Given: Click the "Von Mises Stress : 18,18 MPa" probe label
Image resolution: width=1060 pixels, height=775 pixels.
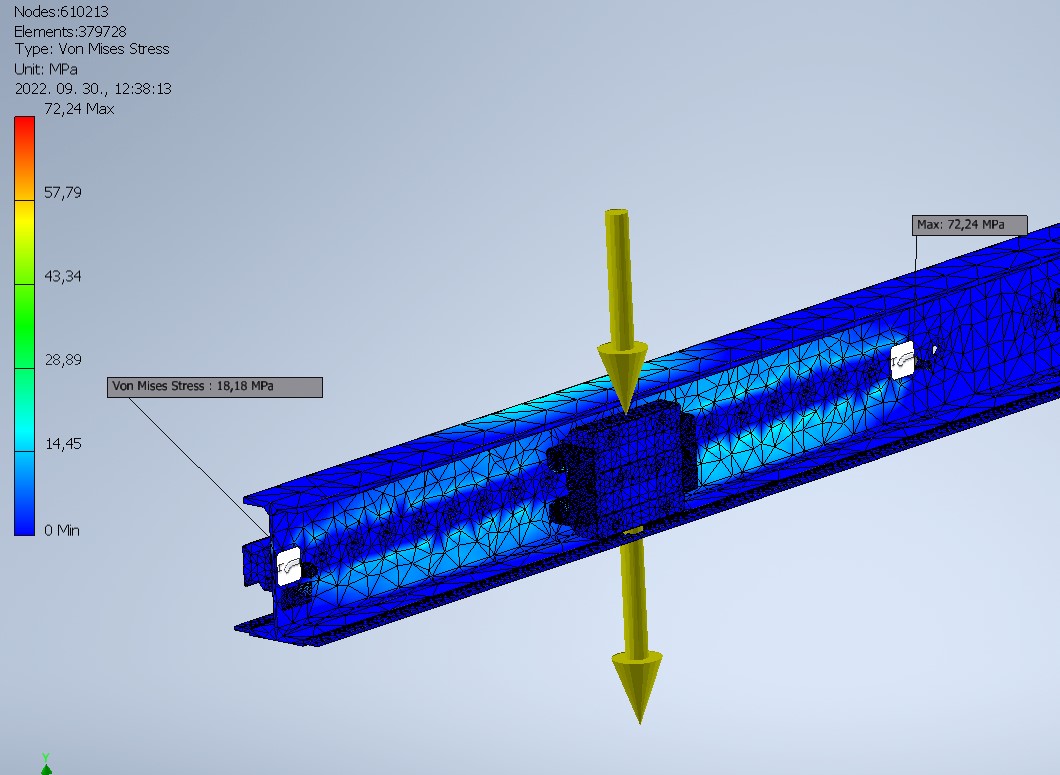Looking at the screenshot, I should (215, 387).
